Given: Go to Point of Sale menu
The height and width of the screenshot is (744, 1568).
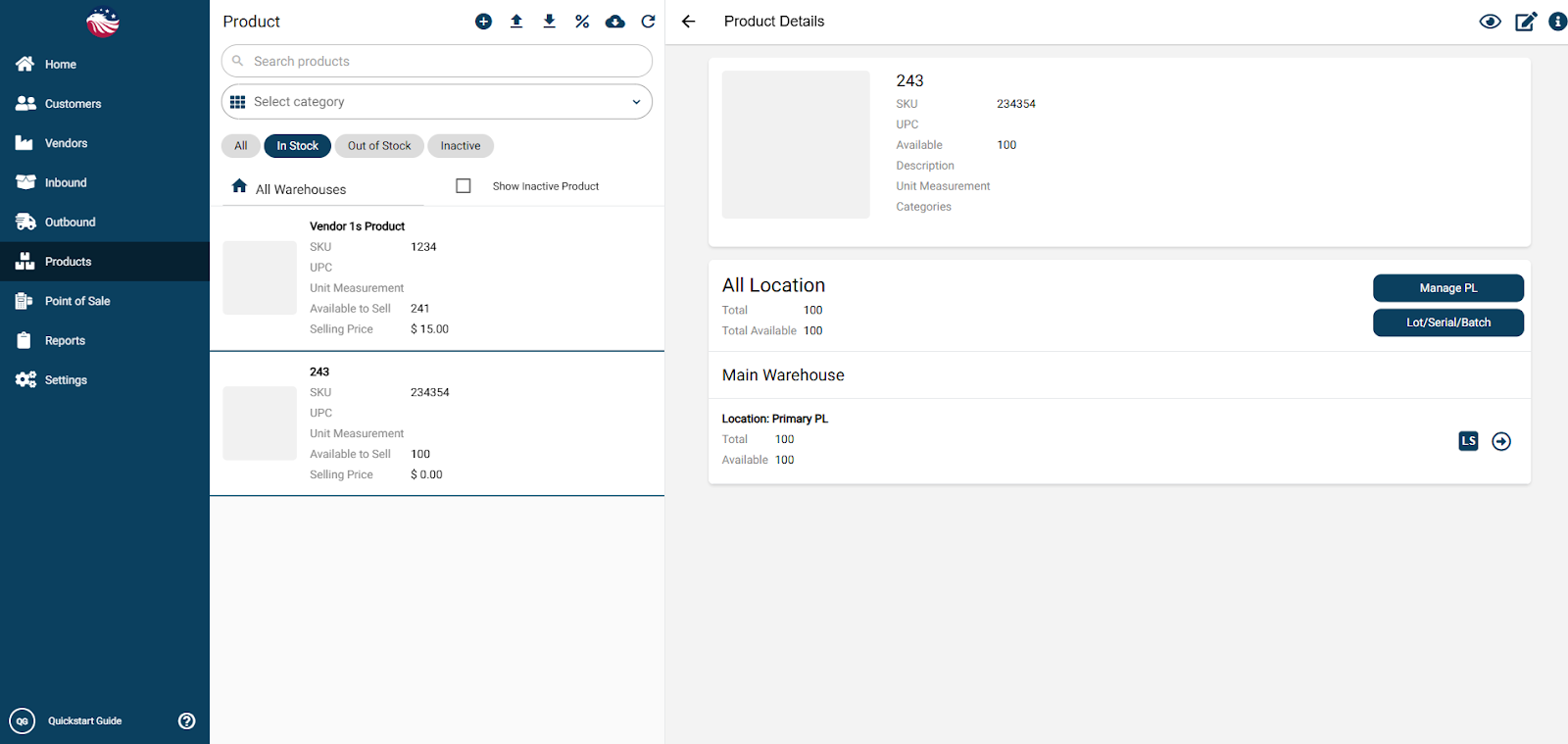Looking at the screenshot, I should [77, 301].
